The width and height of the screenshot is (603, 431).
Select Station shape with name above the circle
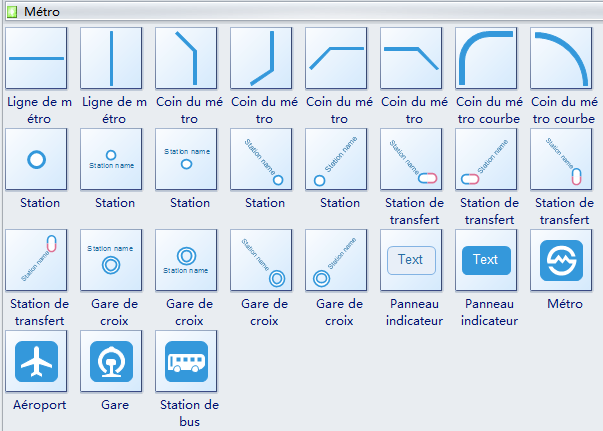coord(185,159)
